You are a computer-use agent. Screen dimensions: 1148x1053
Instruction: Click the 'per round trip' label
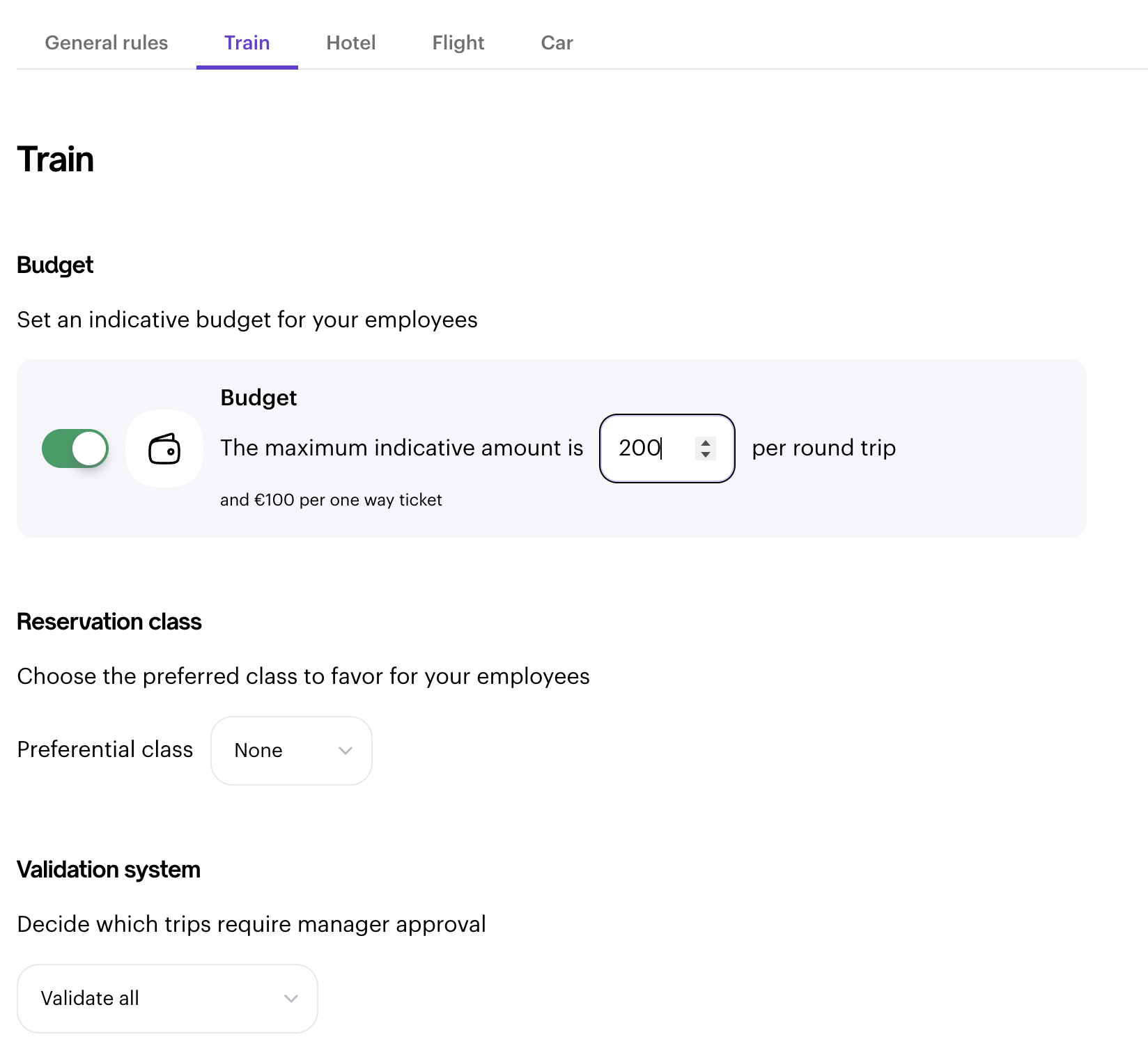coord(824,448)
